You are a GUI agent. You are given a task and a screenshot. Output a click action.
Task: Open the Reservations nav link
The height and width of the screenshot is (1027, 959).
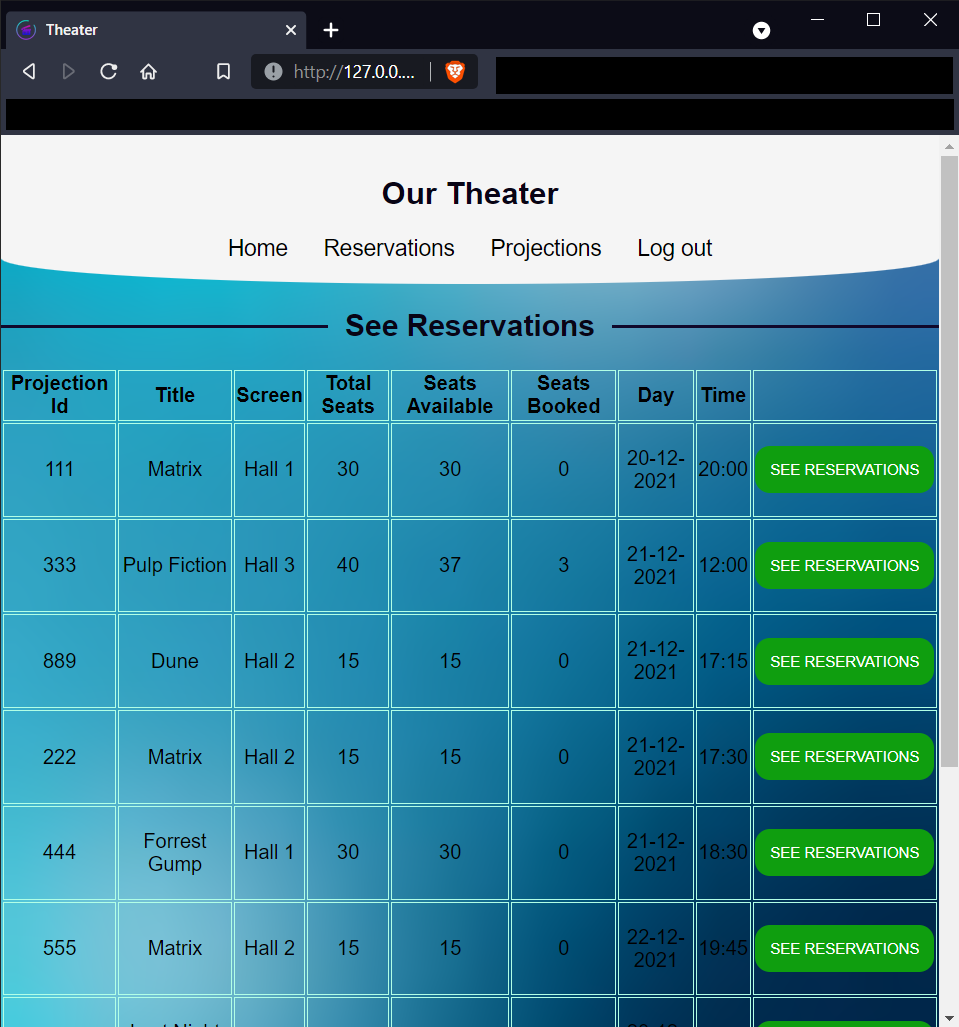(388, 248)
